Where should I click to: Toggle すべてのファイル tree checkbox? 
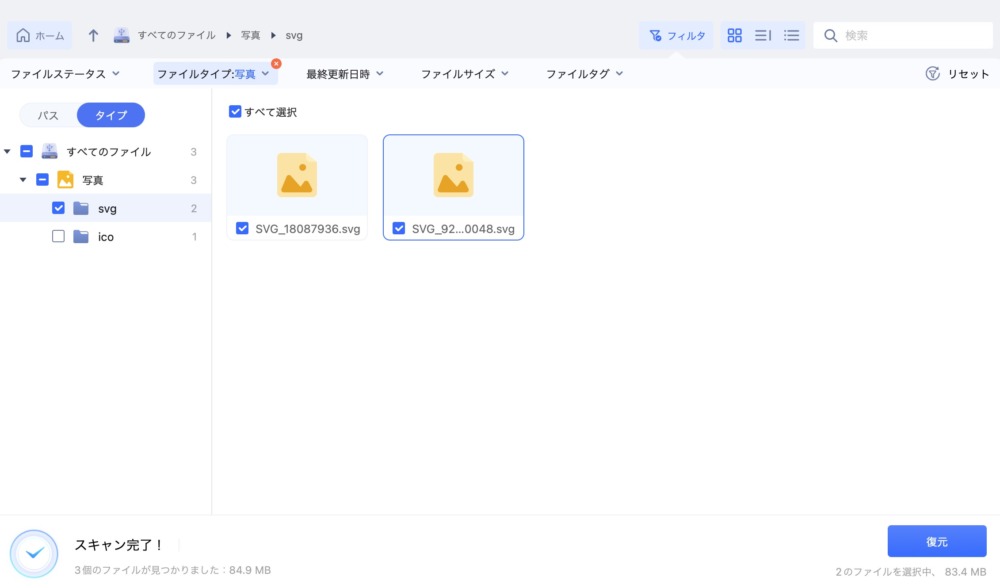[x=26, y=151]
